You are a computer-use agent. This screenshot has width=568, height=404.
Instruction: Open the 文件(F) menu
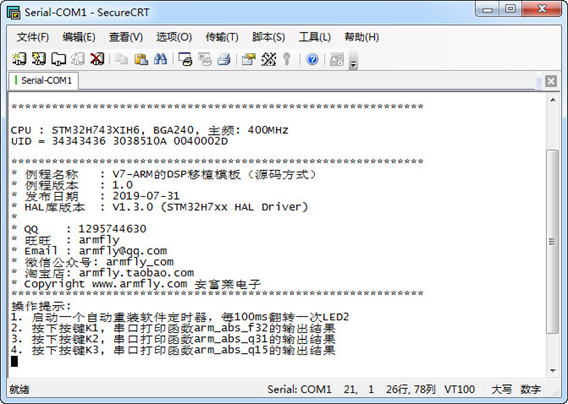coord(33,37)
